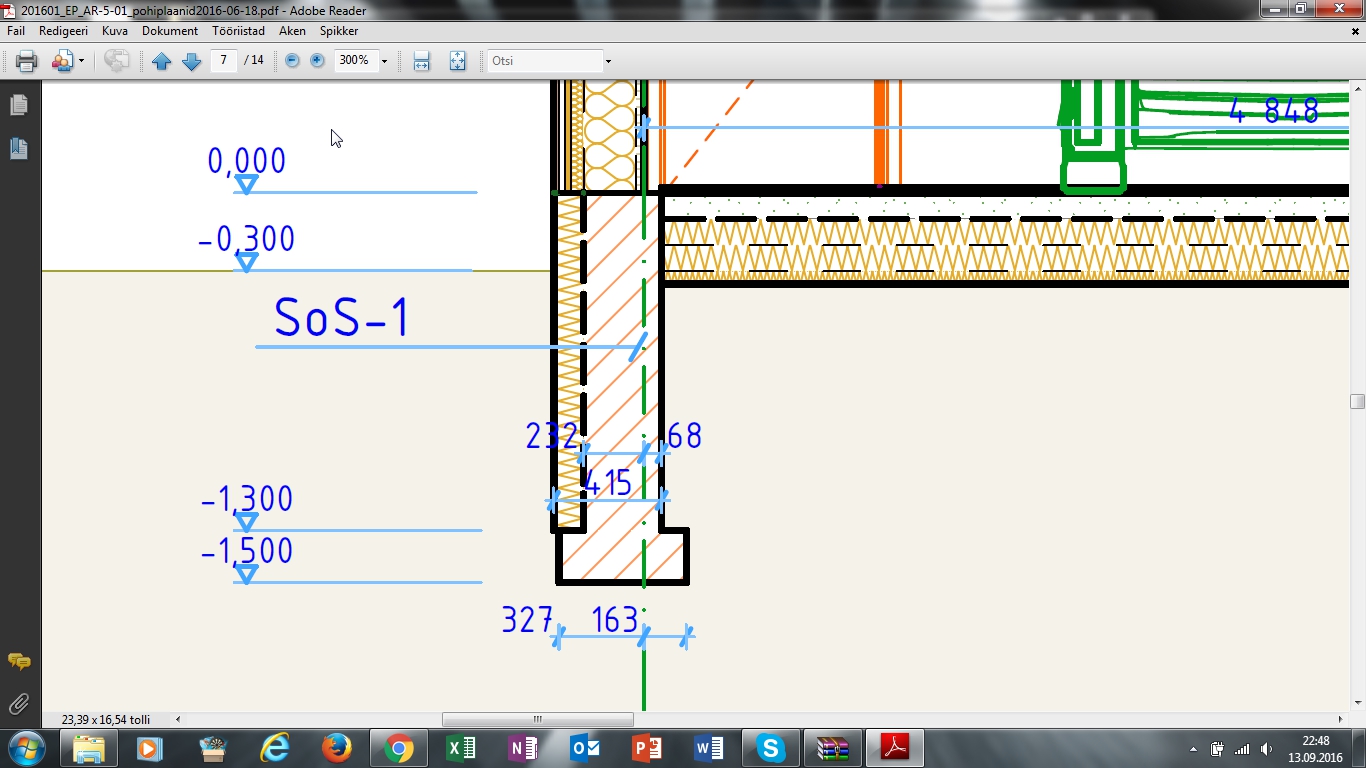1366x768 pixels.
Task: Toggle fit one full page view
Action: (457, 61)
